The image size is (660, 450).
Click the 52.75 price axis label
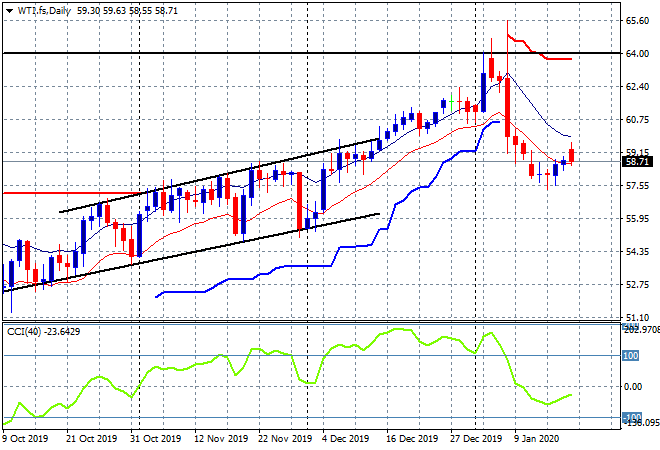(x=637, y=285)
